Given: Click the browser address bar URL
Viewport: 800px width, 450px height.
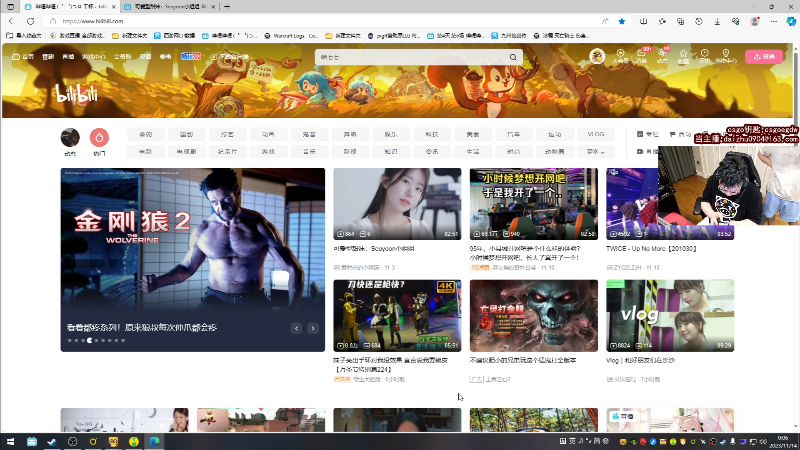Looking at the screenshot, I should click(x=92, y=21).
